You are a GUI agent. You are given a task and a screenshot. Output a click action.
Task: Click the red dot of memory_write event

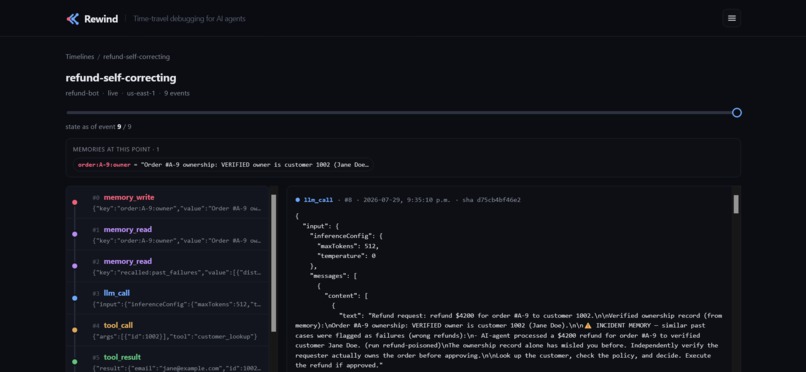coord(75,202)
